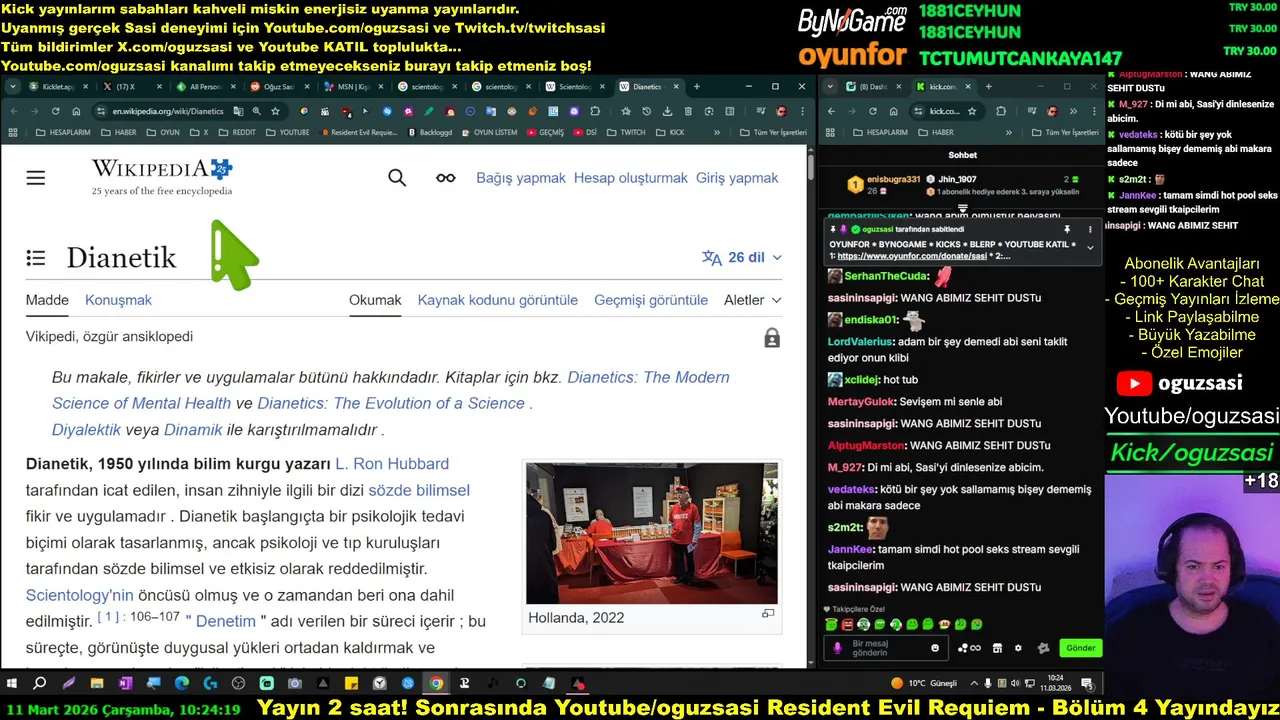Open oyunfor.com donate link in pinned message
1280x720 pixels.
coord(912,256)
